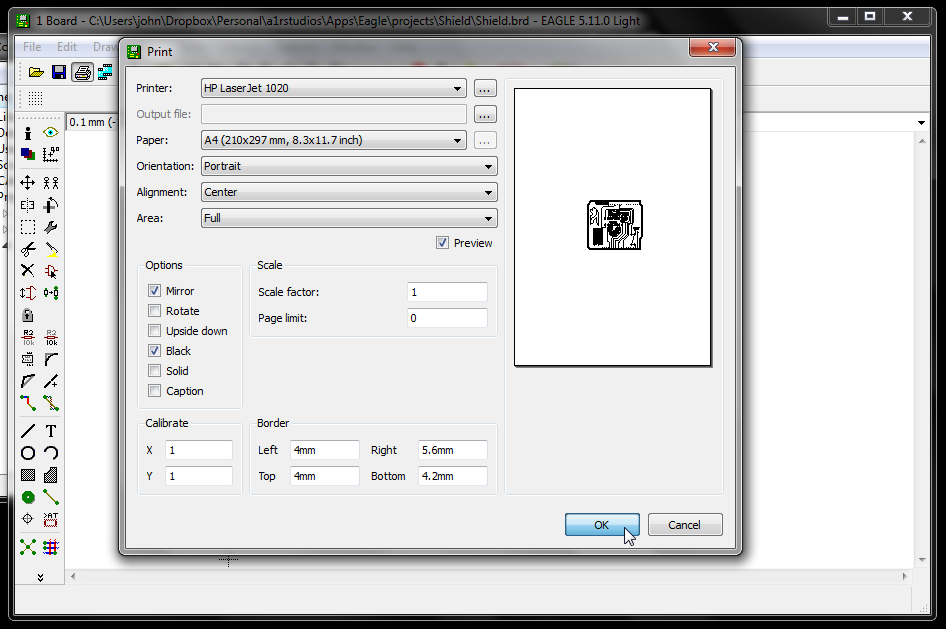Screen dimensions: 946x629
Task: Select the Ratsnest tool
Action: click(x=28, y=547)
